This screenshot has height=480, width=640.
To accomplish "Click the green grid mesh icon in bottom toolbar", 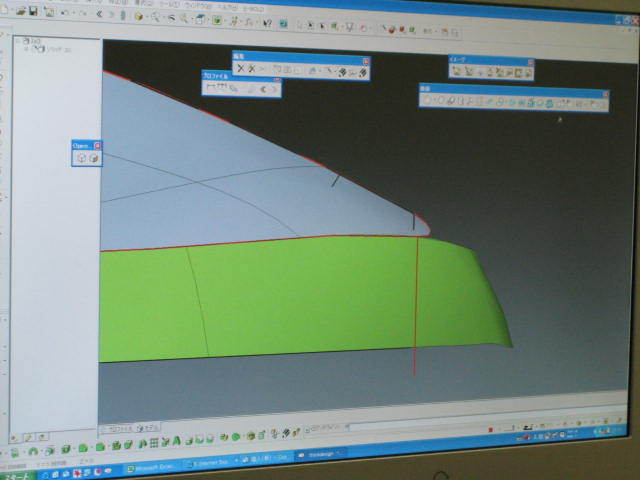I will click(154, 443).
